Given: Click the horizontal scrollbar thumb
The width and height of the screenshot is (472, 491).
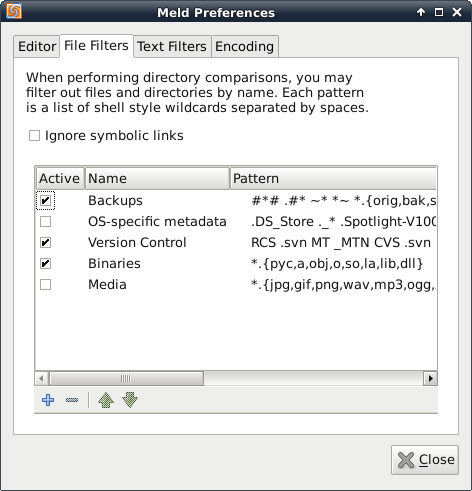Looking at the screenshot, I should tap(126, 378).
